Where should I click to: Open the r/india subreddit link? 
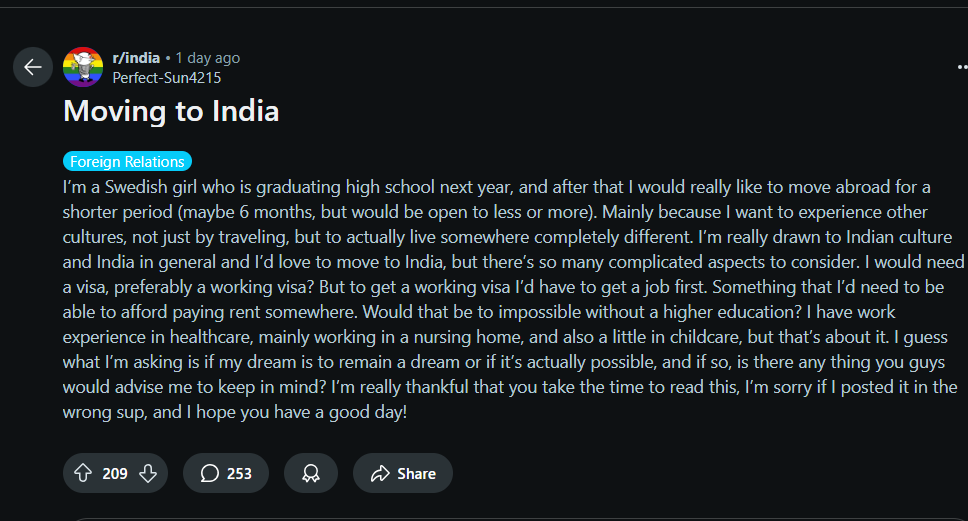click(x=136, y=58)
